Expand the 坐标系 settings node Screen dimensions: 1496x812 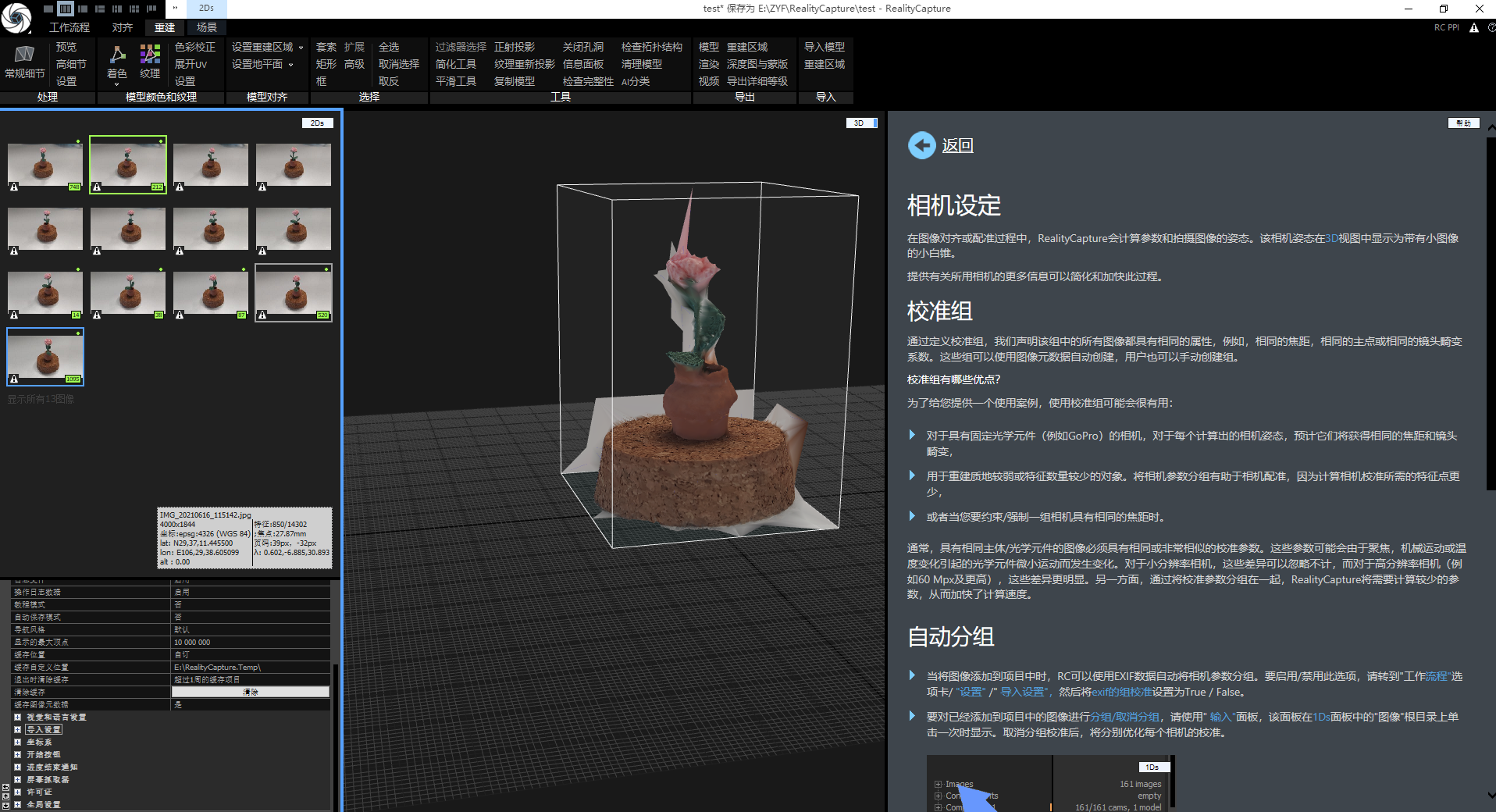pyautogui.click(x=17, y=742)
